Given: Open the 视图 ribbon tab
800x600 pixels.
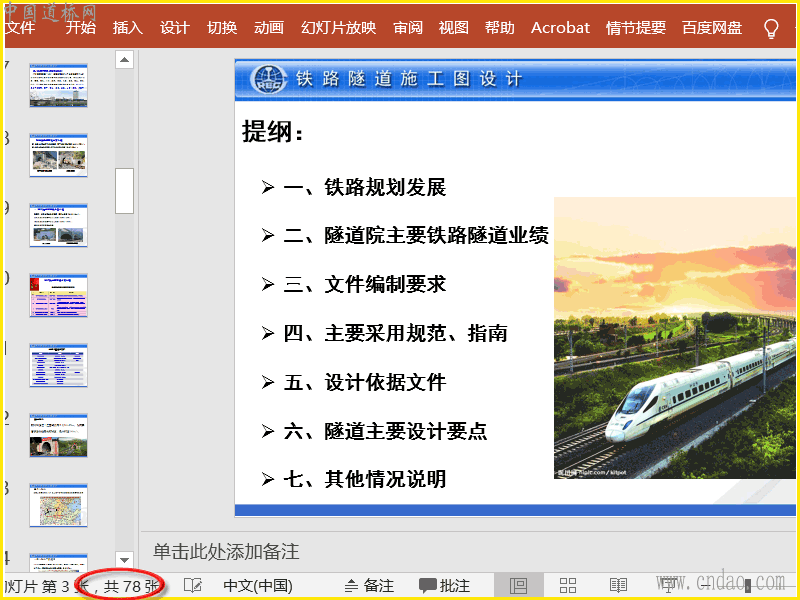Looking at the screenshot, I should pyautogui.click(x=454, y=27).
